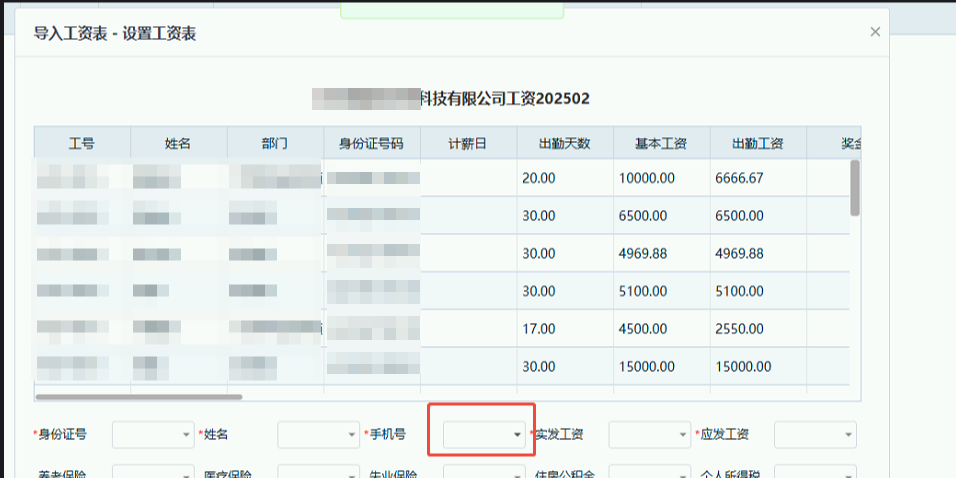Select the 部门 column header

click(x=275, y=143)
